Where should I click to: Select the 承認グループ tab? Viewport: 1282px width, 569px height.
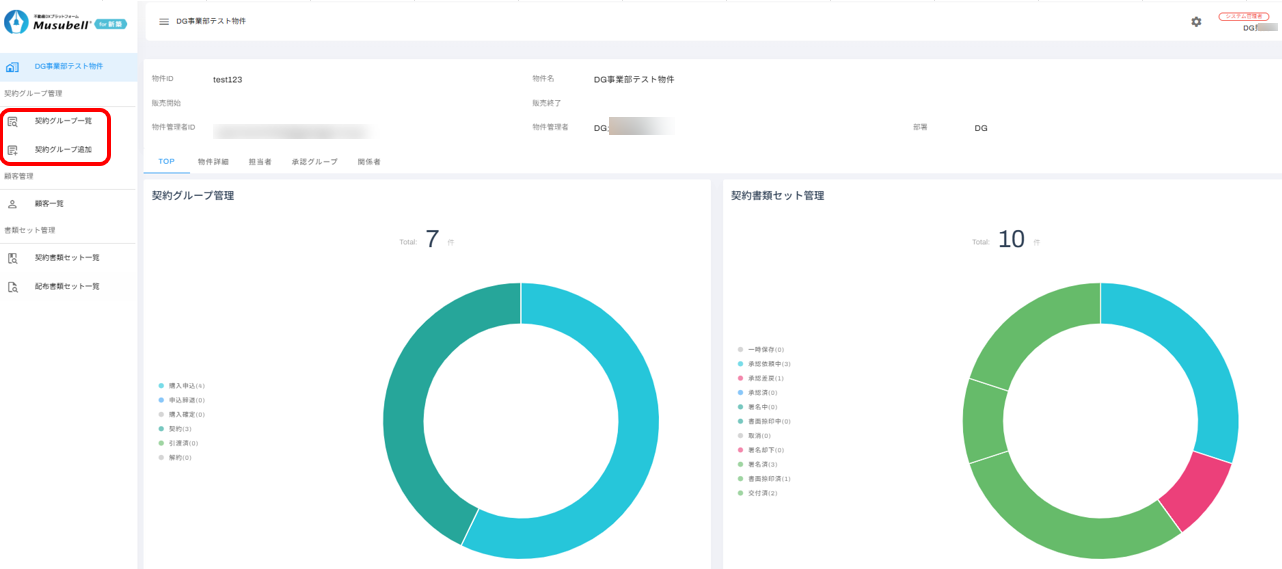[314, 161]
